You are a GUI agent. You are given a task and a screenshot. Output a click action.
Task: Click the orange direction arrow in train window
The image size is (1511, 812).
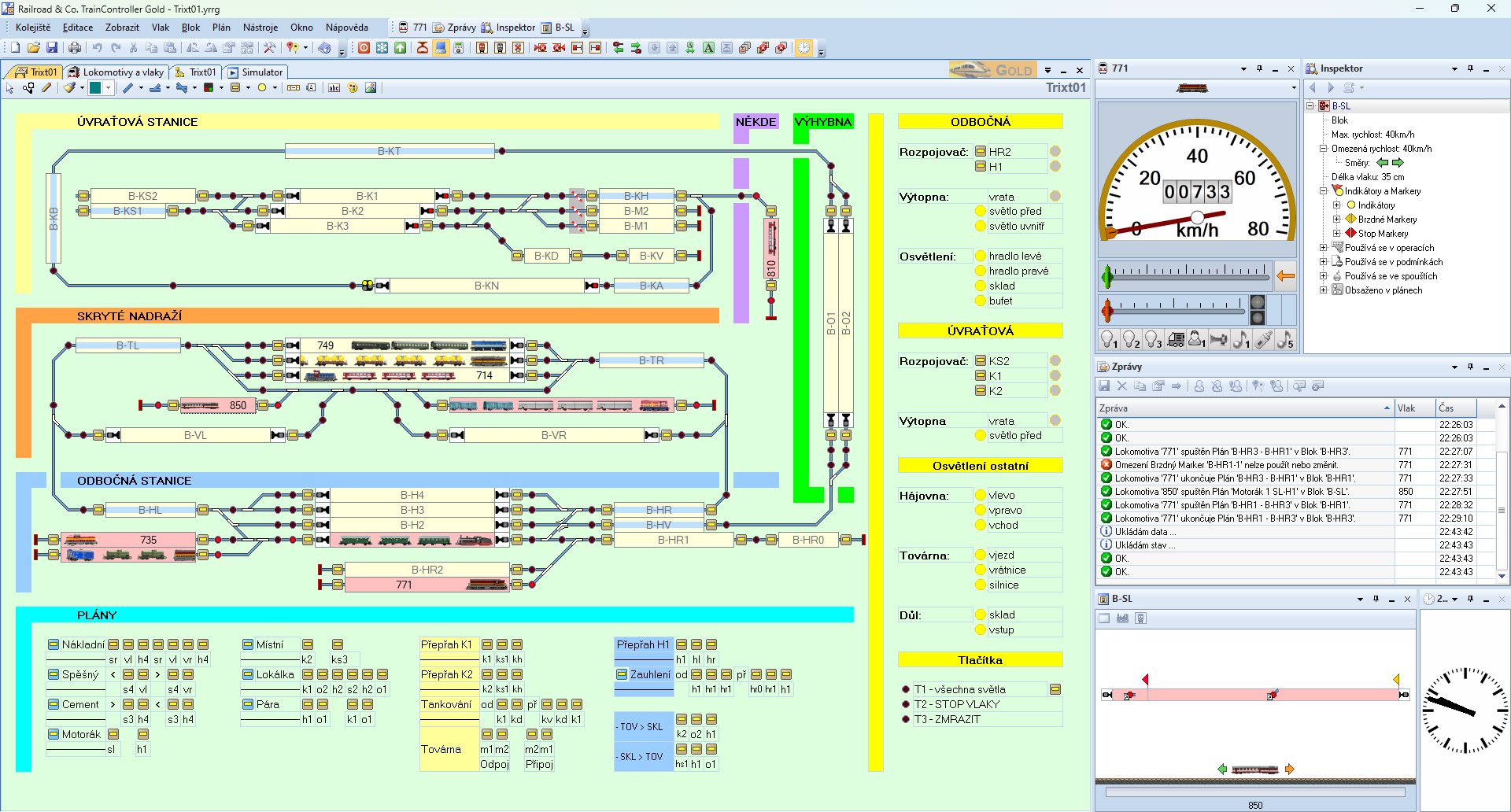1285,275
